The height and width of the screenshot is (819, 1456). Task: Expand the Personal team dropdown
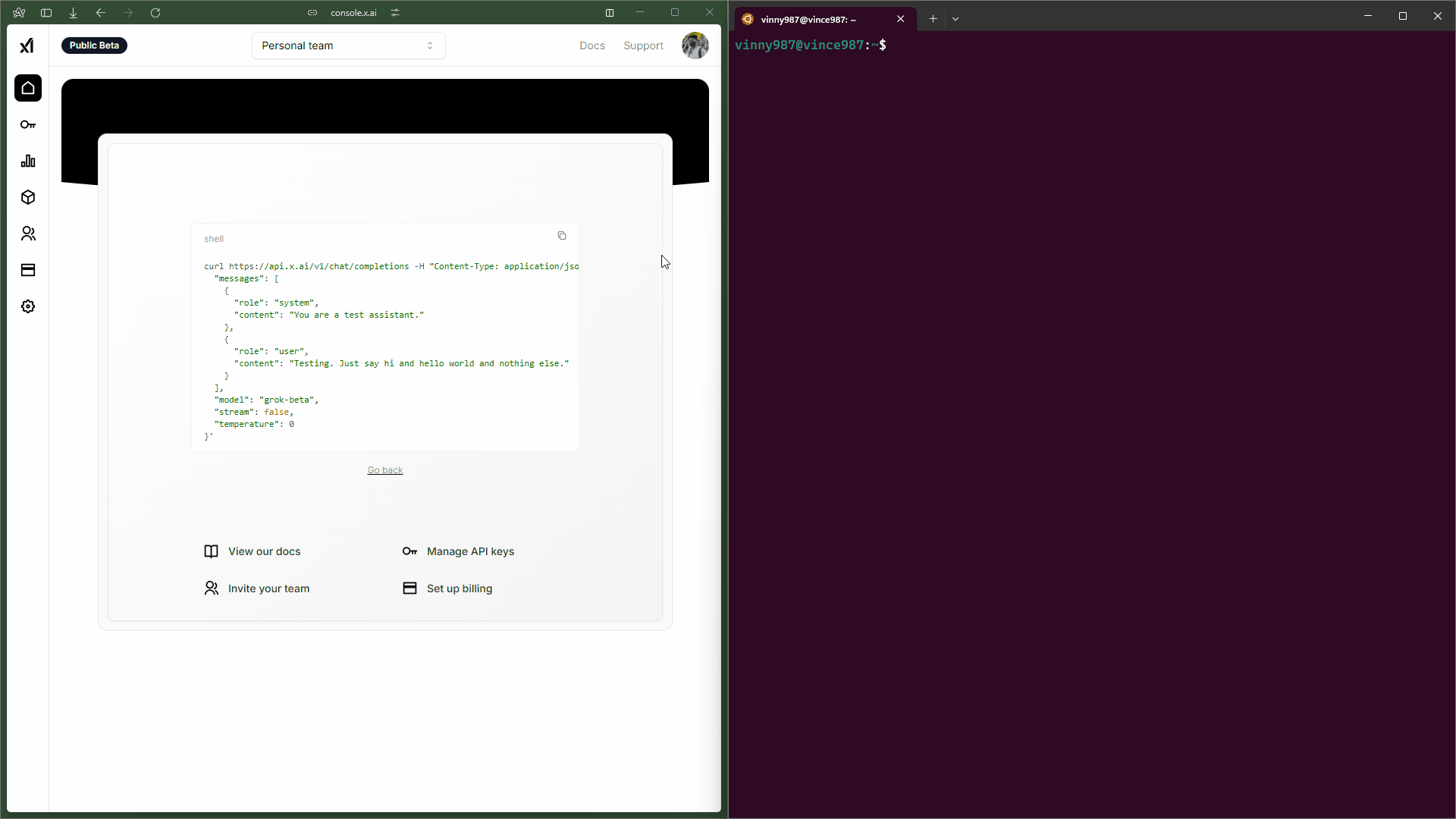pyautogui.click(x=348, y=45)
